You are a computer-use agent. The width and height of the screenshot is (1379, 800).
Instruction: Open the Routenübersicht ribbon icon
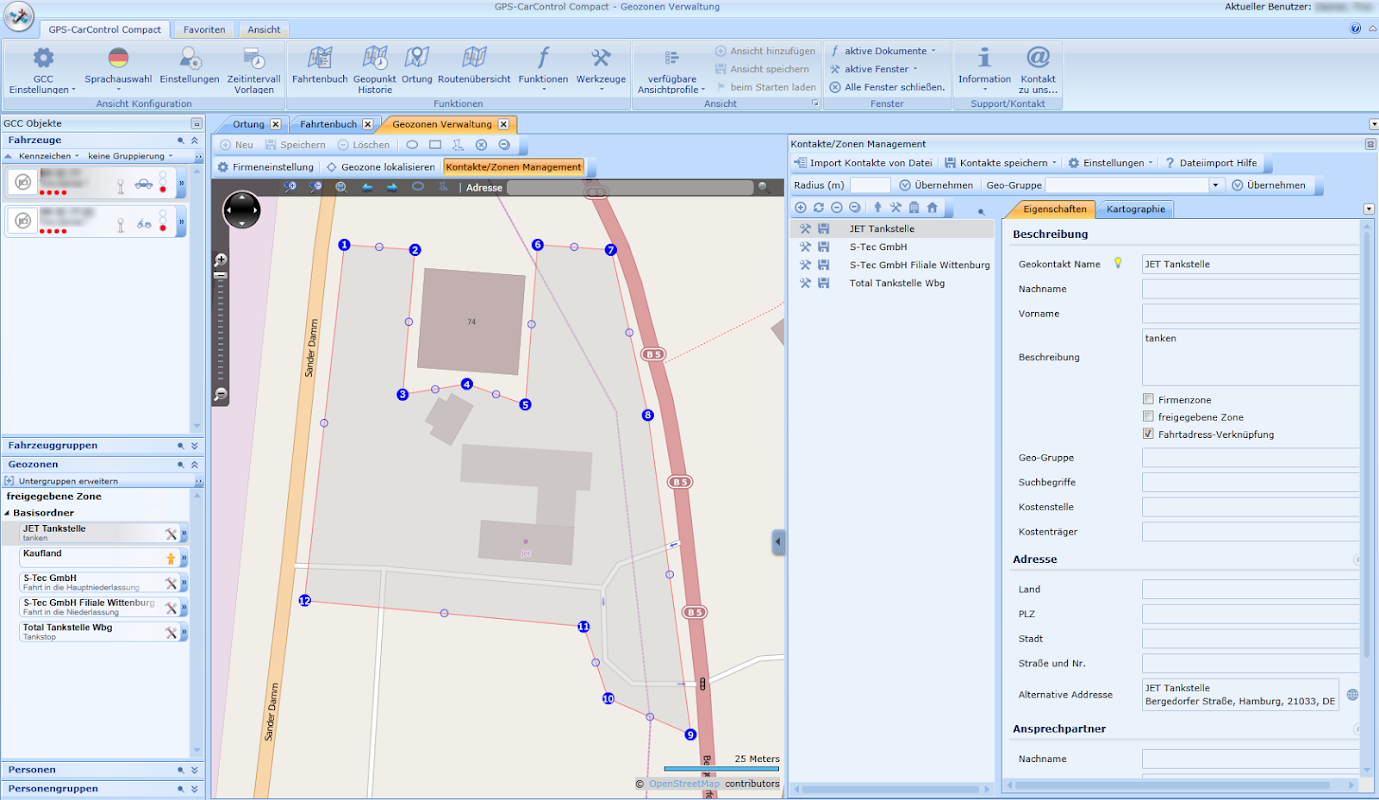click(x=474, y=59)
